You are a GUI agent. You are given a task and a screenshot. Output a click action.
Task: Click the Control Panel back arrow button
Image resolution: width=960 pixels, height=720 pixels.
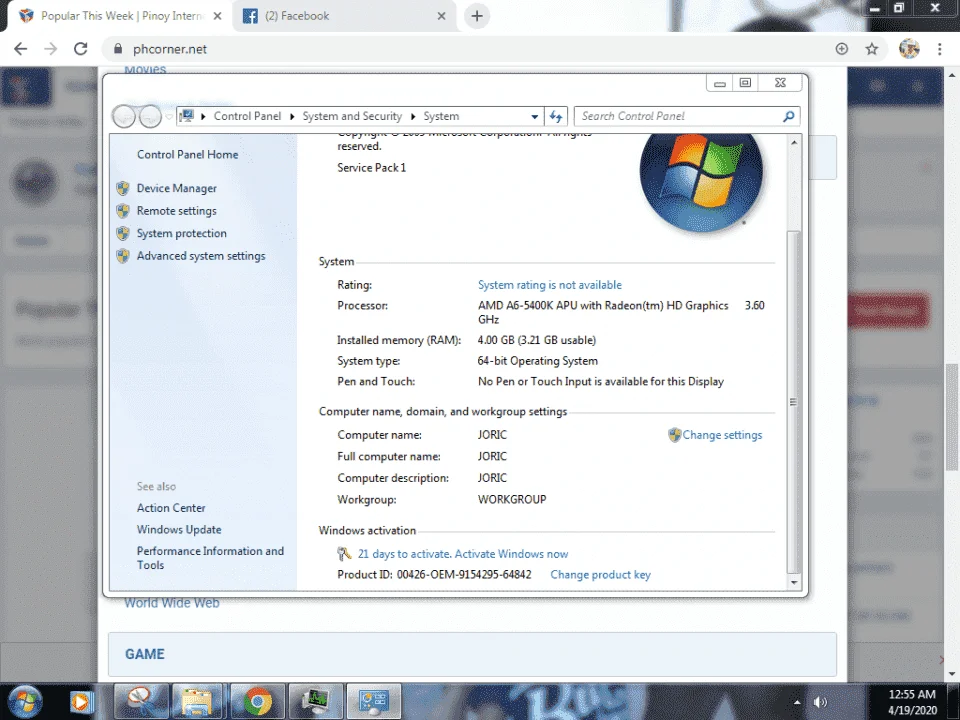124,116
